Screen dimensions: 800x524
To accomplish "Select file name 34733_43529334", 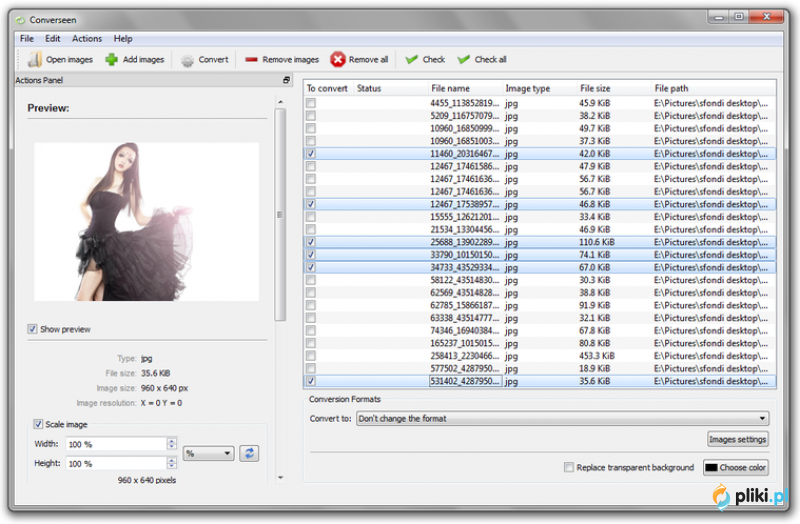I will coord(465,267).
